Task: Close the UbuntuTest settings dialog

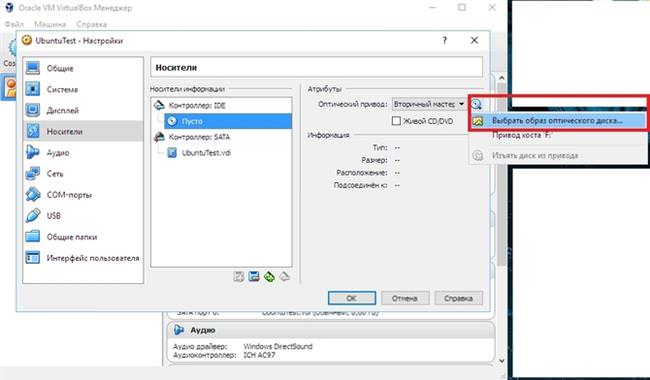Action: [x=474, y=41]
